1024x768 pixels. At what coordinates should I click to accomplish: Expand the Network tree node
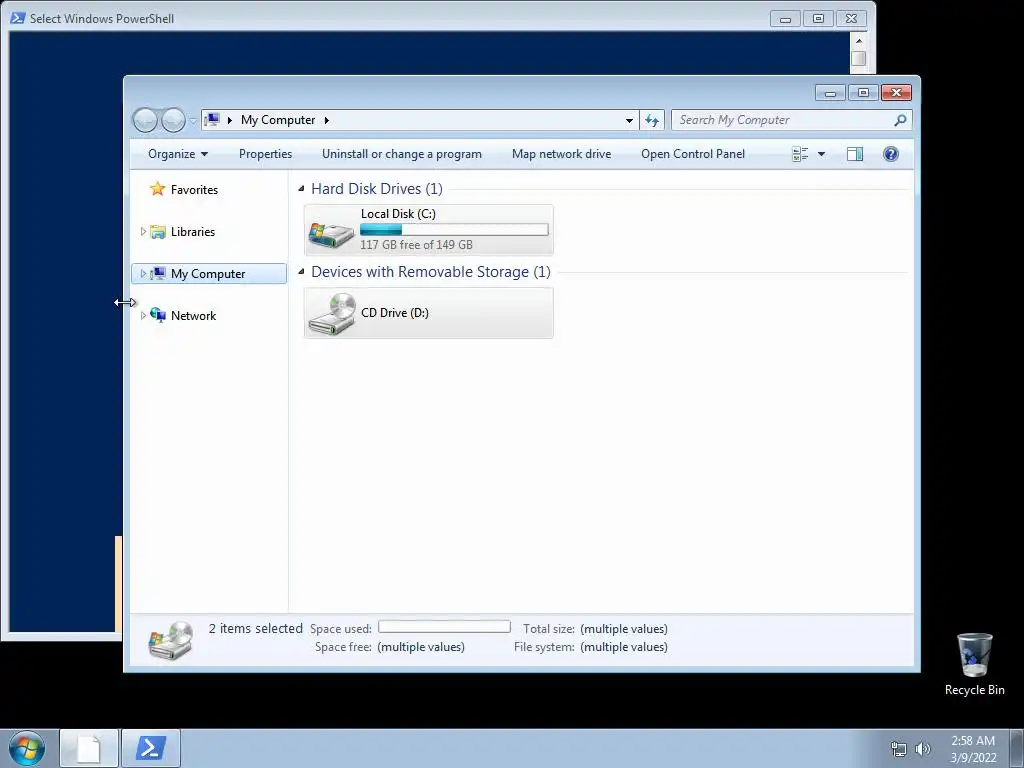click(x=143, y=315)
